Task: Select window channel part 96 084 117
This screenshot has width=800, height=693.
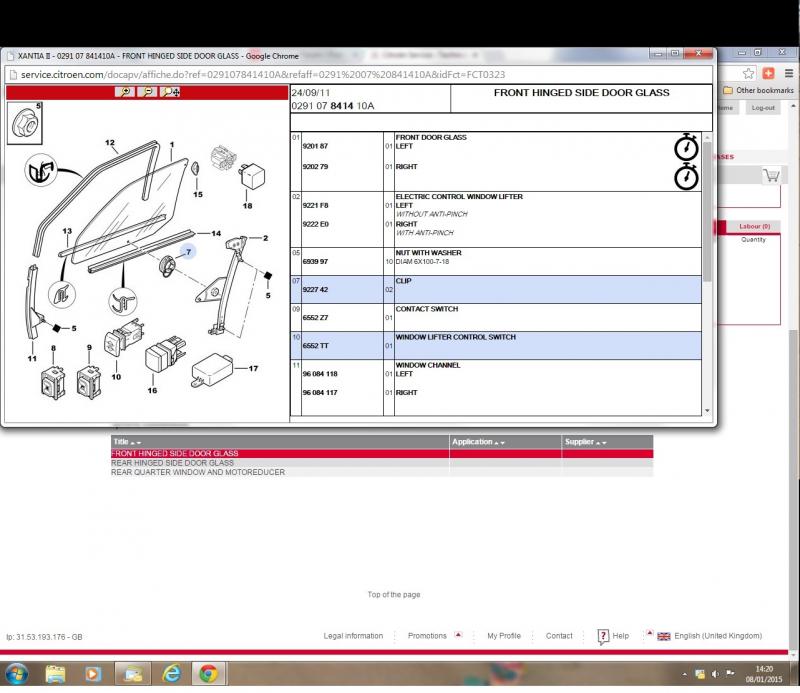Action: pos(320,393)
